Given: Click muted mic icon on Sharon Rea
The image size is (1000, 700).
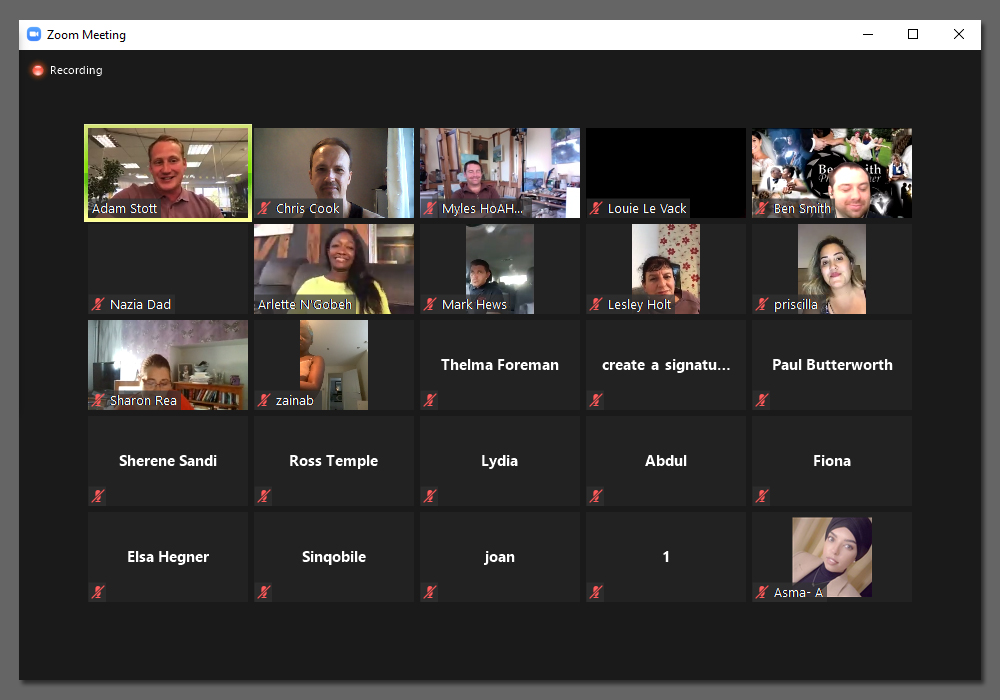Looking at the screenshot, I should (x=98, y=400).
